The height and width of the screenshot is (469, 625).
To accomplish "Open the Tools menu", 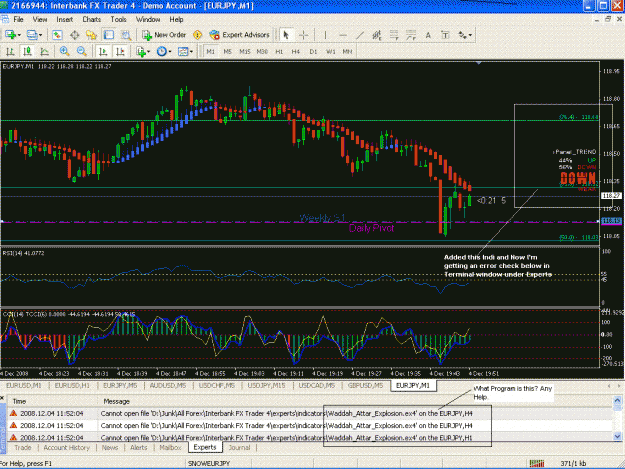I will point(118,20).
